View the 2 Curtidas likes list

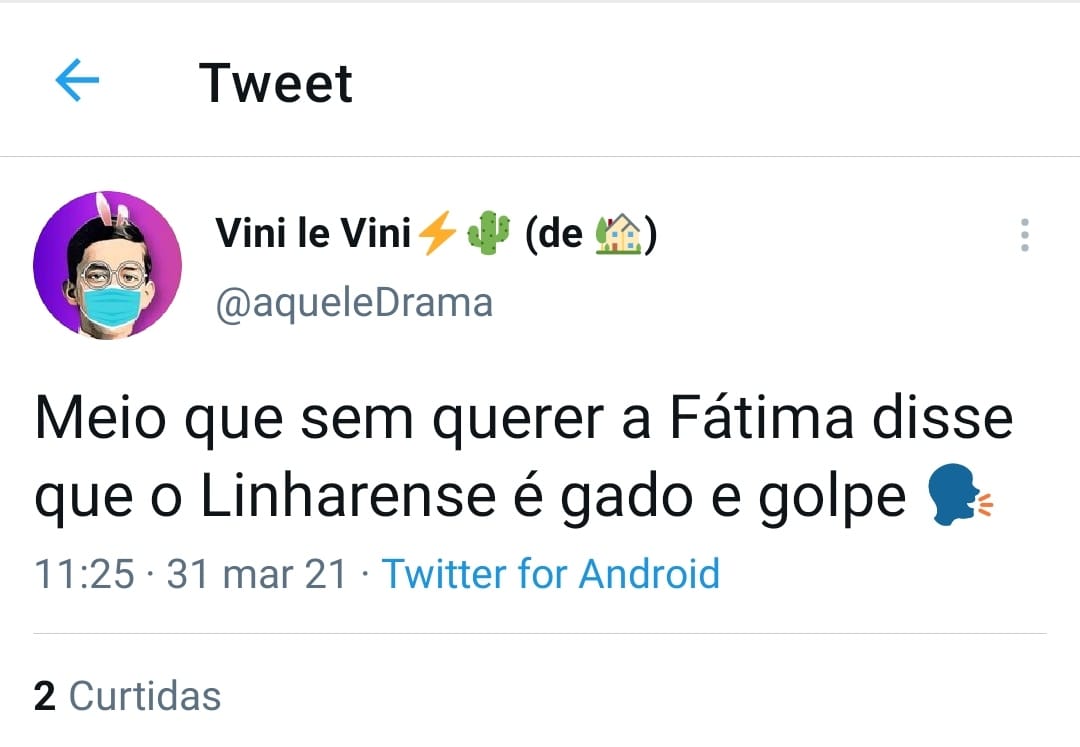coord(127,696)
